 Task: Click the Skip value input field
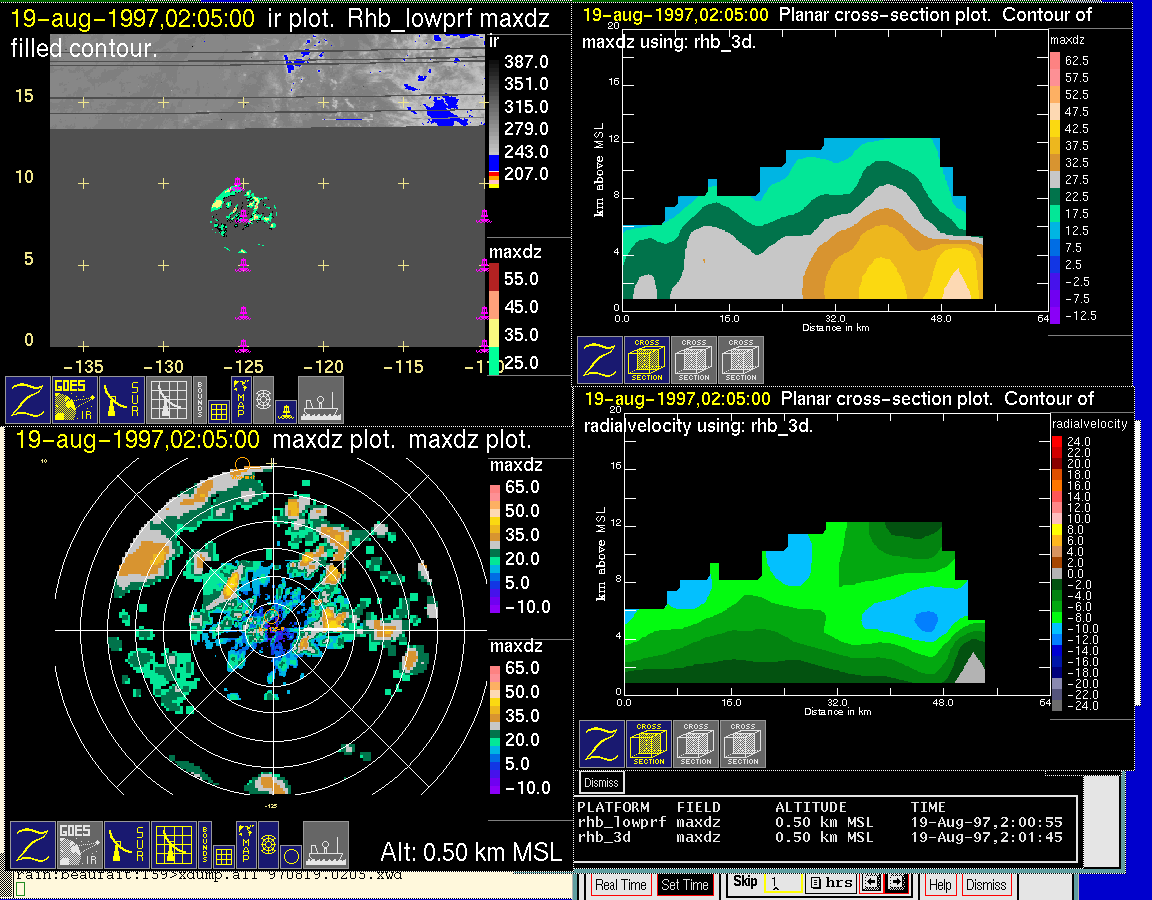click(780, 885)
